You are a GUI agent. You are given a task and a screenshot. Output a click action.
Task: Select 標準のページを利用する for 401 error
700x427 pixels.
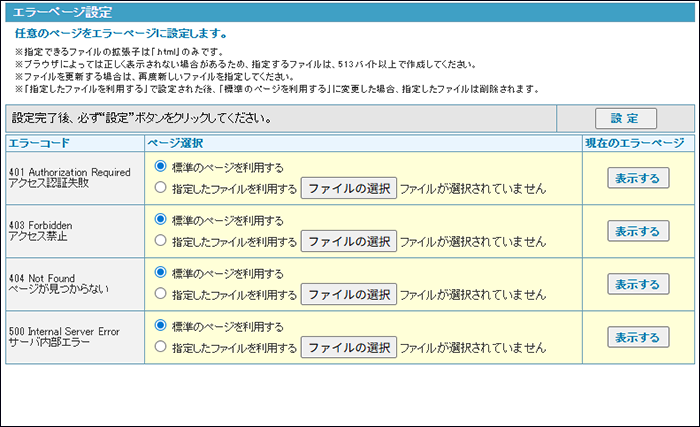161,167
